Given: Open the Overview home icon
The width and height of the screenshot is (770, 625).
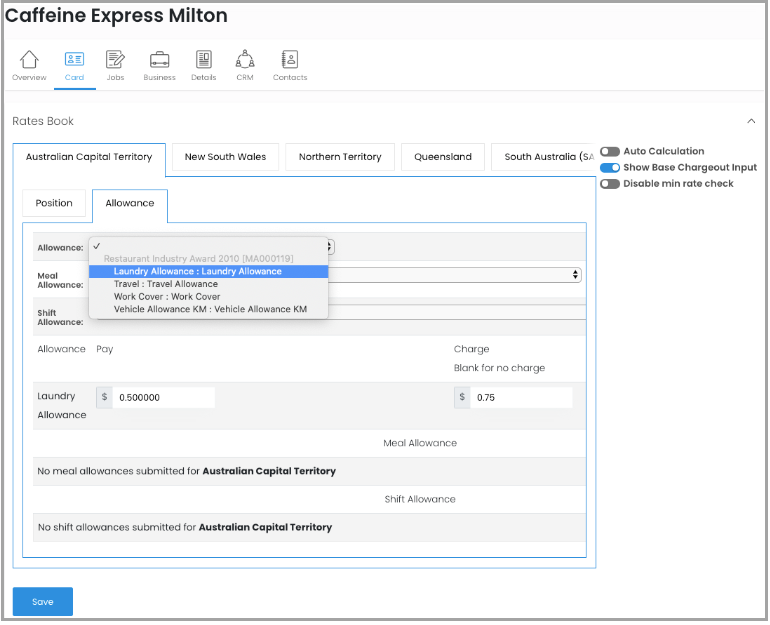Looking at the screenshot, I should 29,60.
